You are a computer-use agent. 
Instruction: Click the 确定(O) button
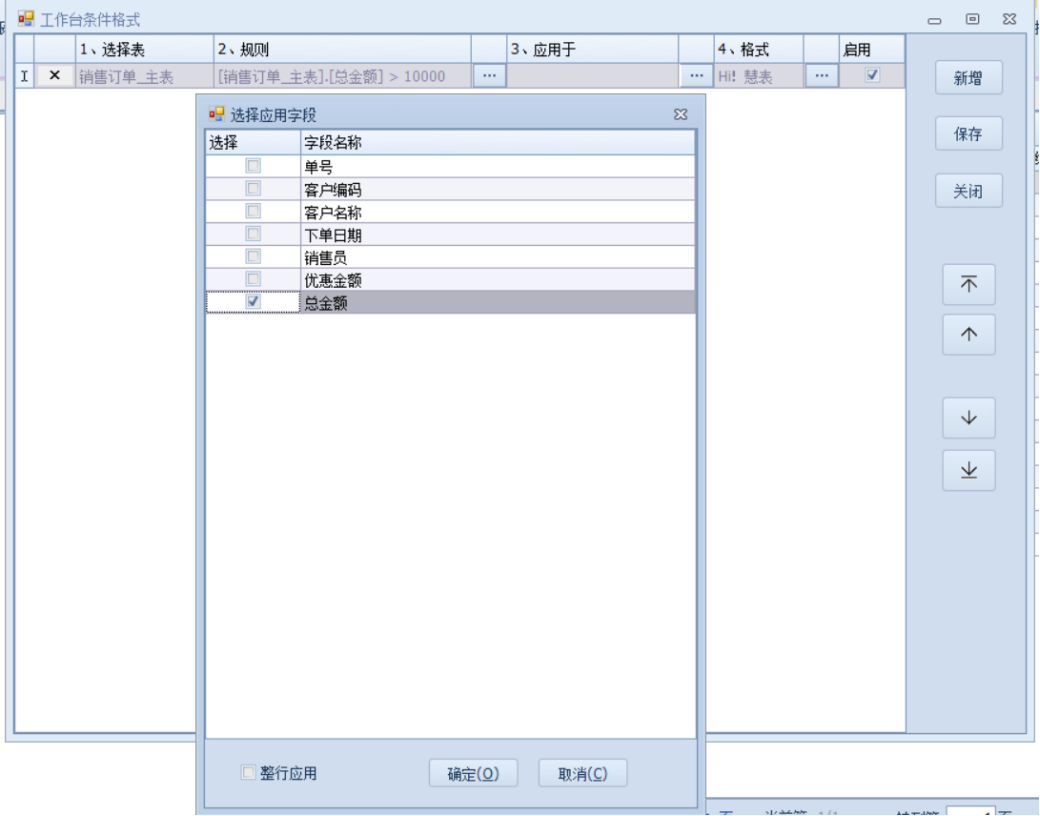(473, 773)
